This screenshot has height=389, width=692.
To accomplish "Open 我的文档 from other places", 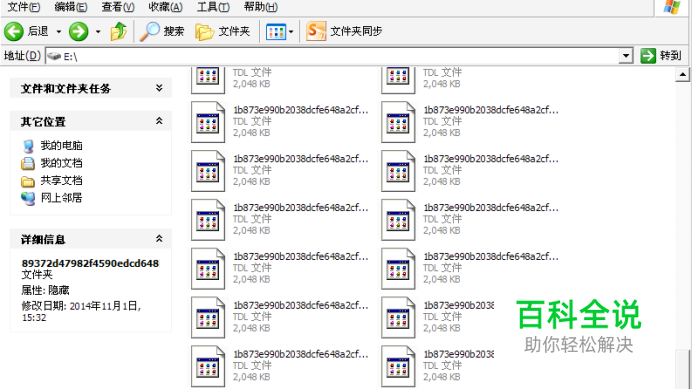I will coord(52,163).
